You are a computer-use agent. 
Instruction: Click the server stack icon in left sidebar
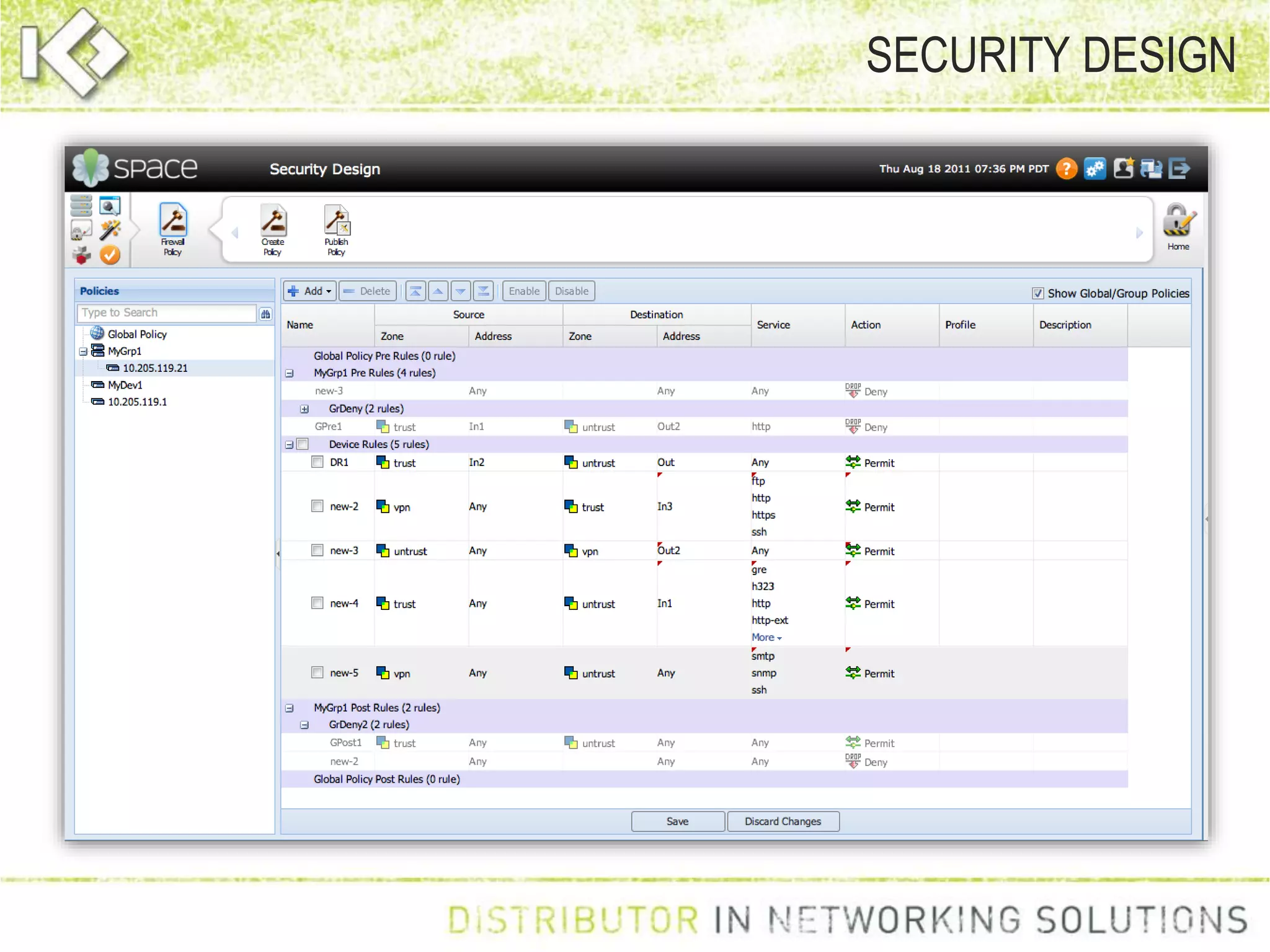(81, 205)
